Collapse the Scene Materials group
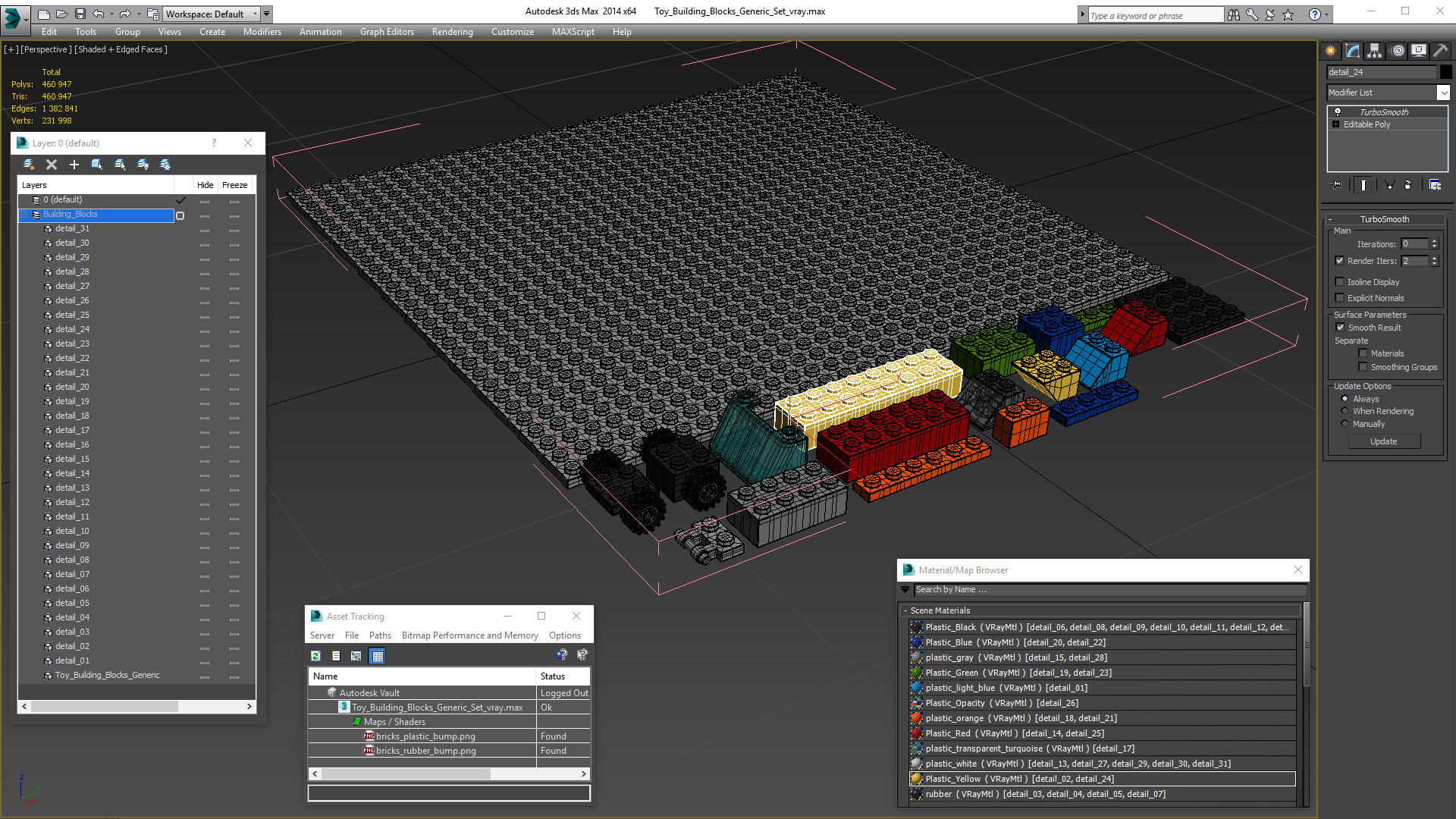1456x819 pixels. click(905, 610)
